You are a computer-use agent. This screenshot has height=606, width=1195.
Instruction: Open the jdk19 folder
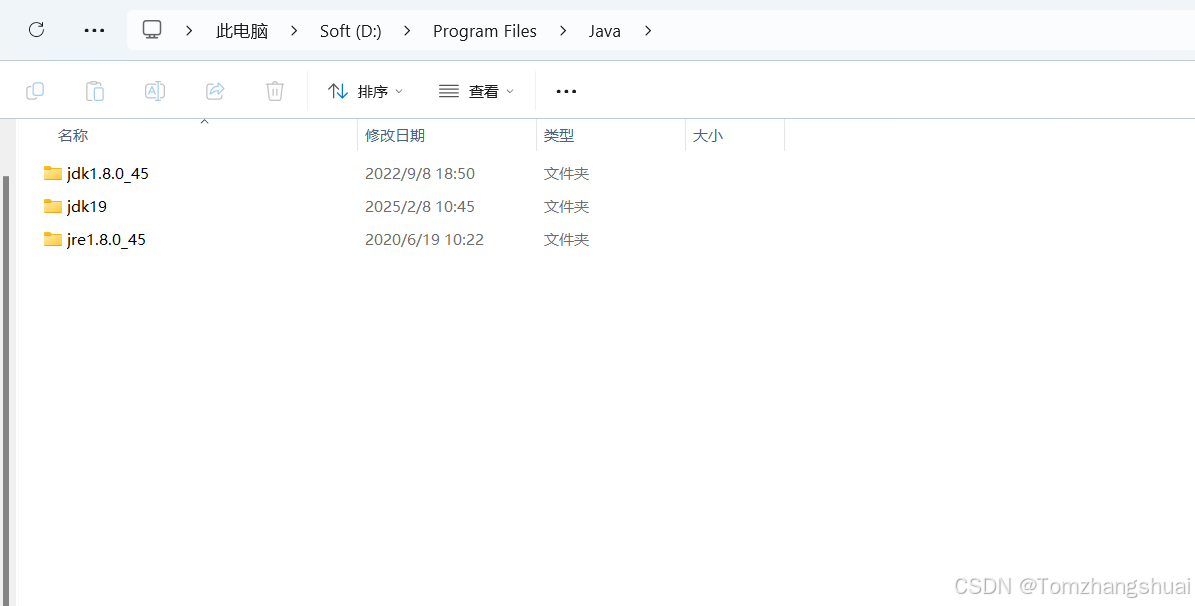pos(87,206)
